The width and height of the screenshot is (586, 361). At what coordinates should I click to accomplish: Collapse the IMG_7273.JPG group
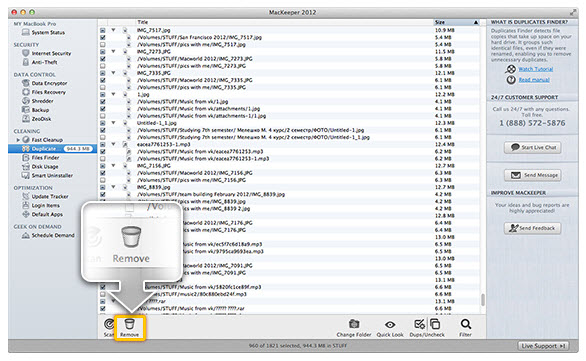(x=113, y=52)
